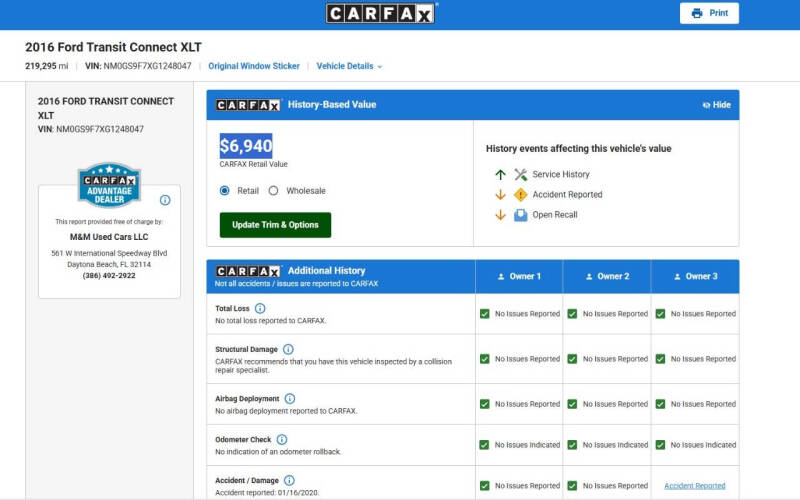Viewport: 800px width, 500px height.
Task: Open the Accident Reported link for Owner 3
Action: pyautogui.click(x=695, y=486)
